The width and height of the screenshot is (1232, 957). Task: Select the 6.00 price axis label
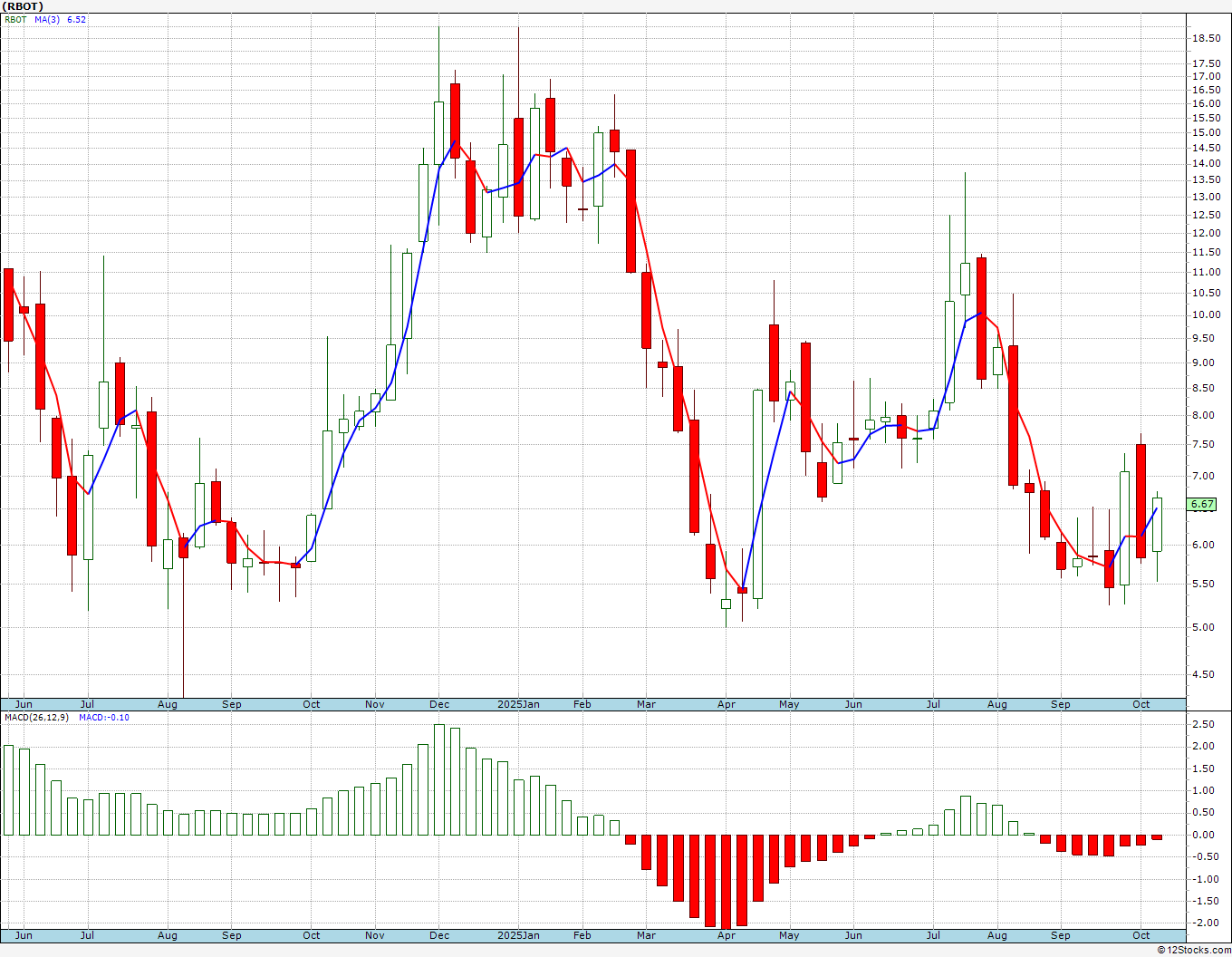coord(1205,545)
